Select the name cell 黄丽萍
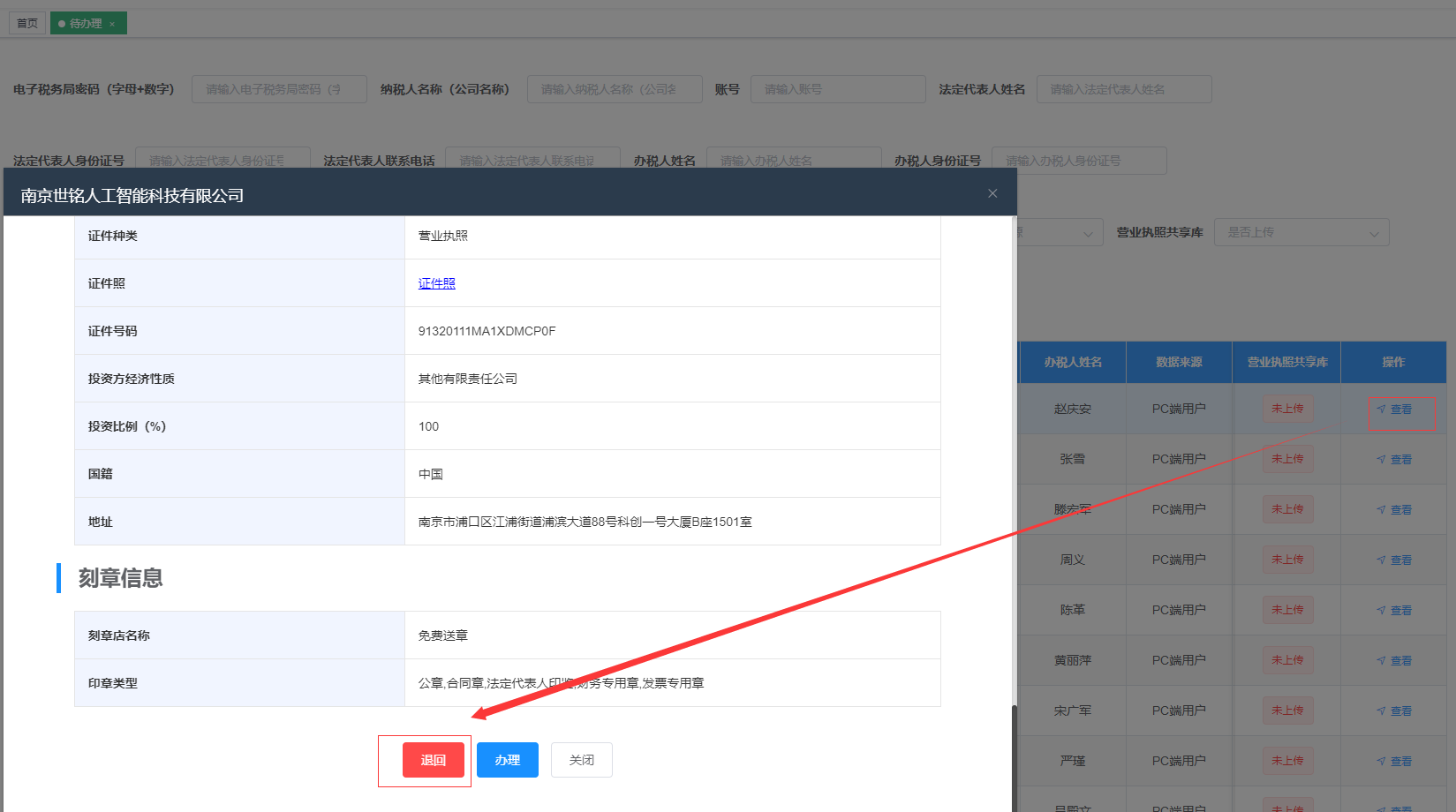The image size is (1456, 812). click(1073, 661)
